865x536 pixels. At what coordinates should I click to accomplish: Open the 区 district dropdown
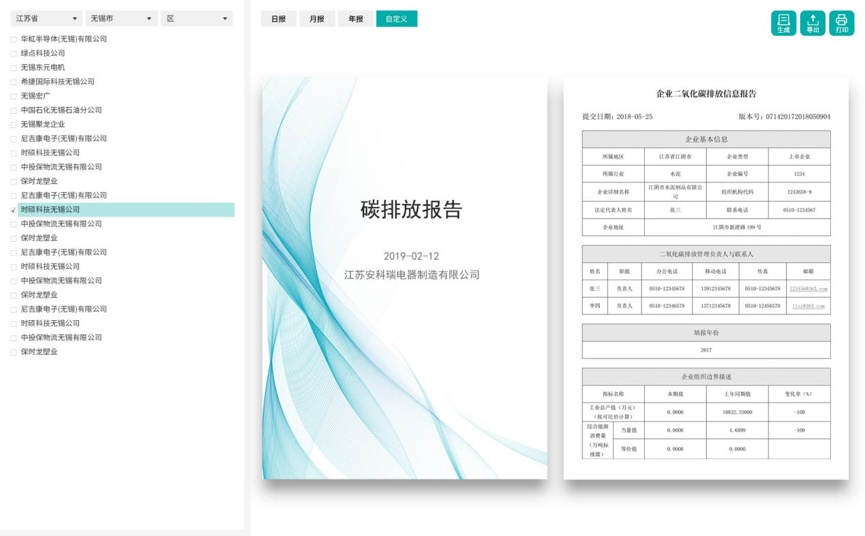point(196,19)
